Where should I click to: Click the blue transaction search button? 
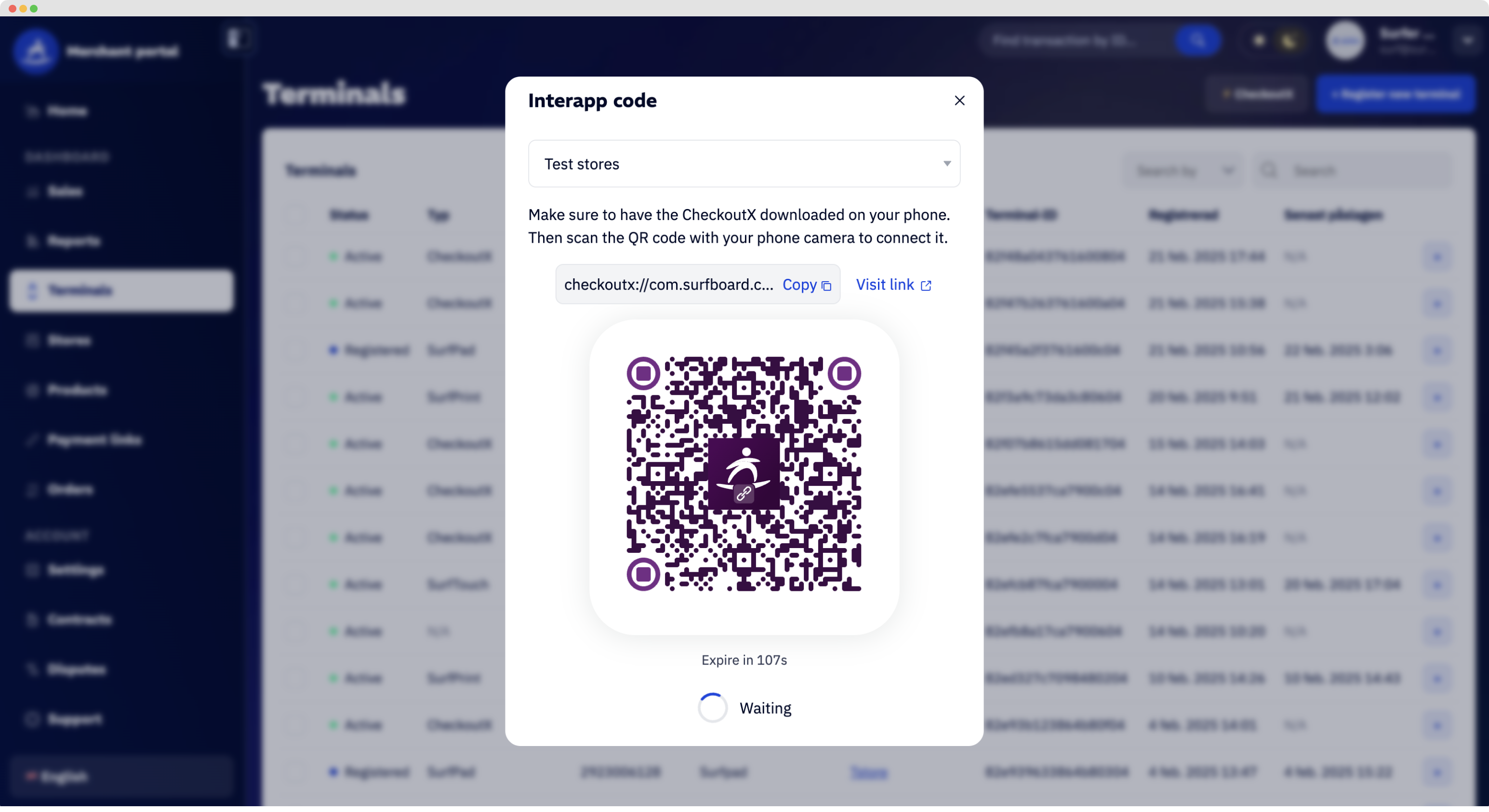[x=1197, y=40]
